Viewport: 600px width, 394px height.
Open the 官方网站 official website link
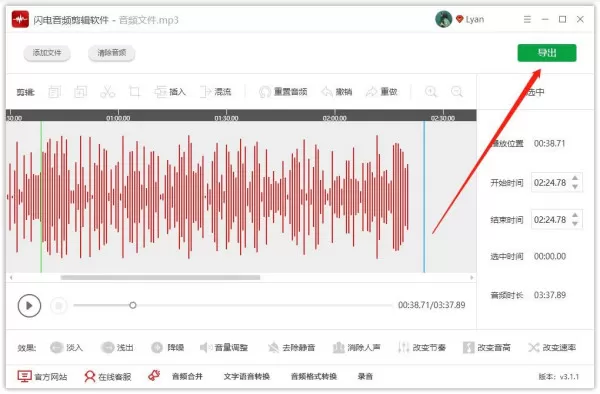pos(42,376)
